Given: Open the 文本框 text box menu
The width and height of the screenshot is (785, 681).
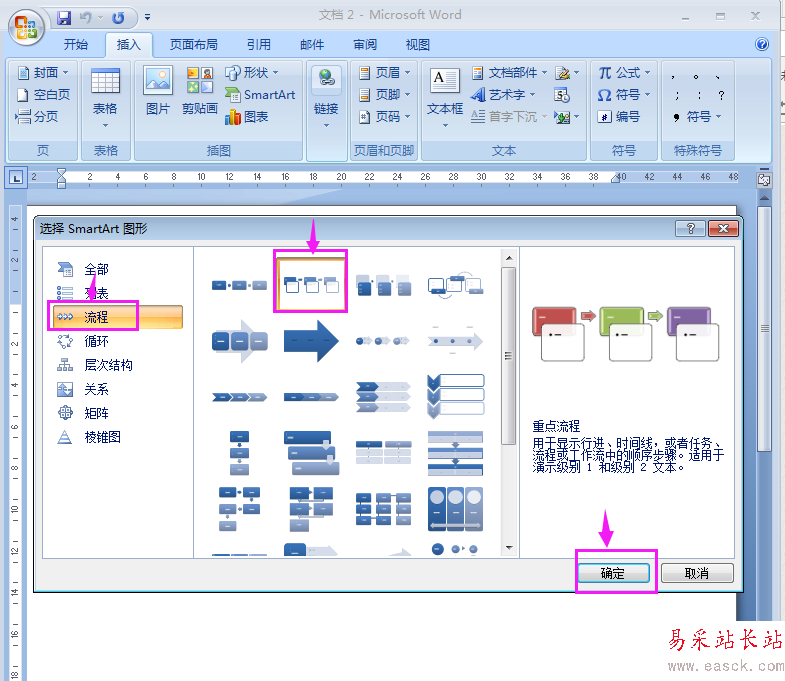Looking at the screenshot, I should pyautogui.click(x=445, y=98).
